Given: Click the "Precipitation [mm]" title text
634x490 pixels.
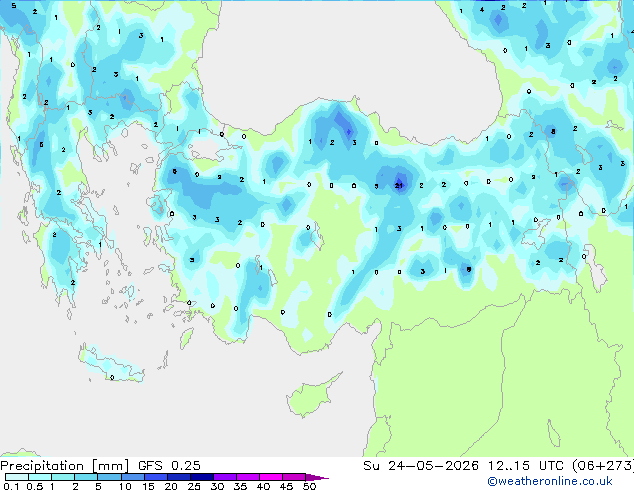Looking at the screenshot, I should point(65,466).
